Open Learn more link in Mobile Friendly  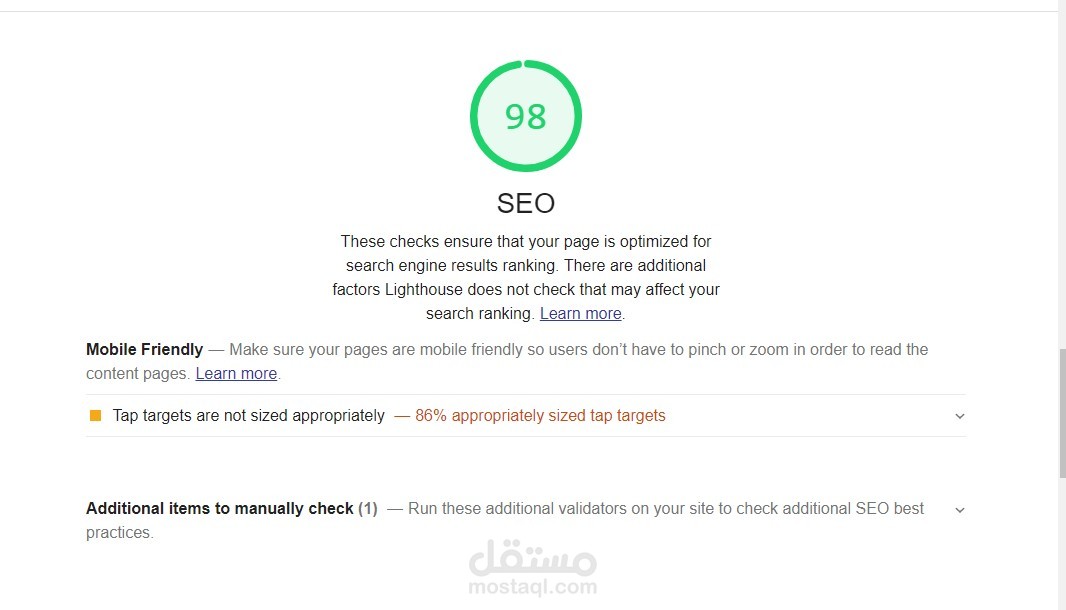click(x=236, y=373)
